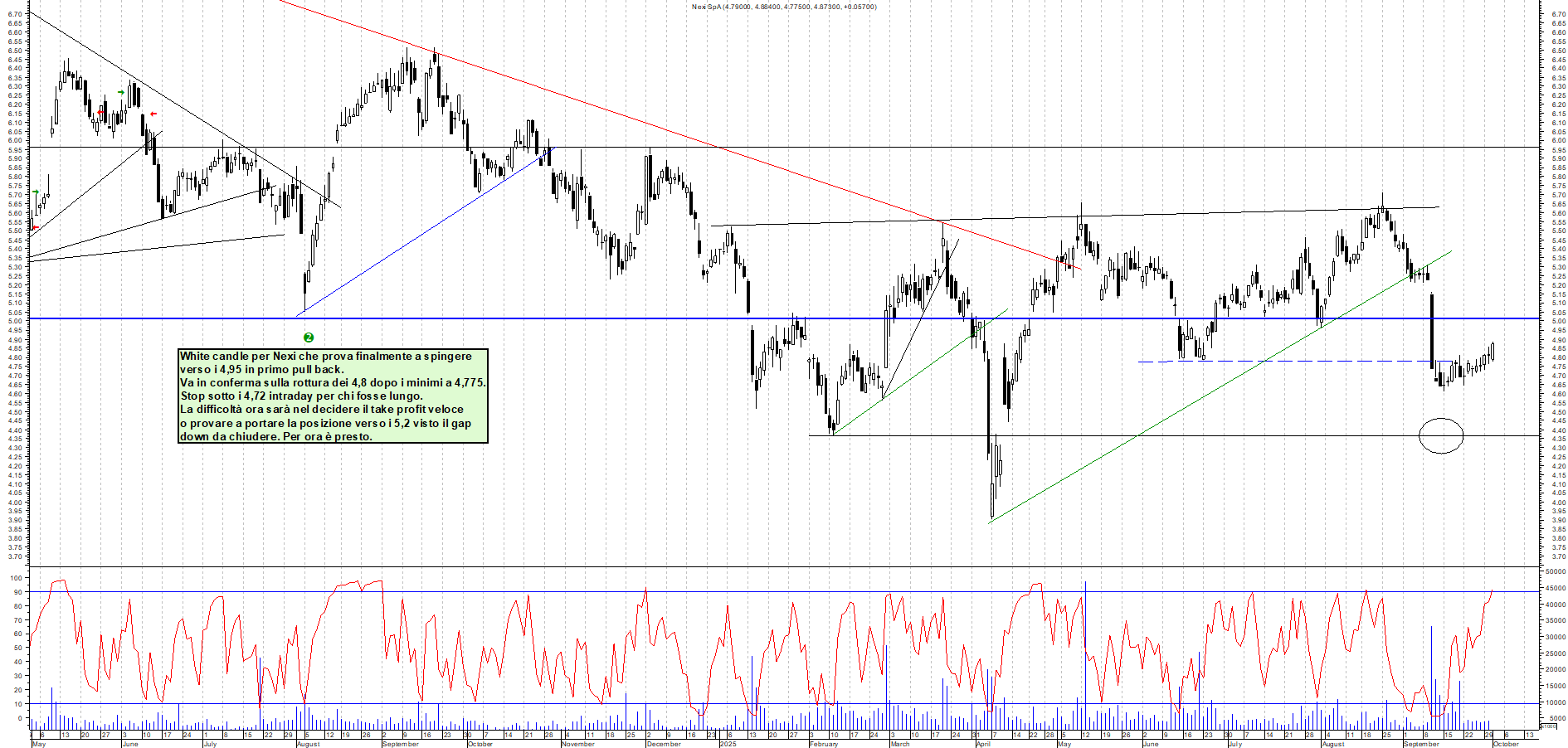
Task: Click the Nexi SpA chart title
Action: tap(783, 7)
